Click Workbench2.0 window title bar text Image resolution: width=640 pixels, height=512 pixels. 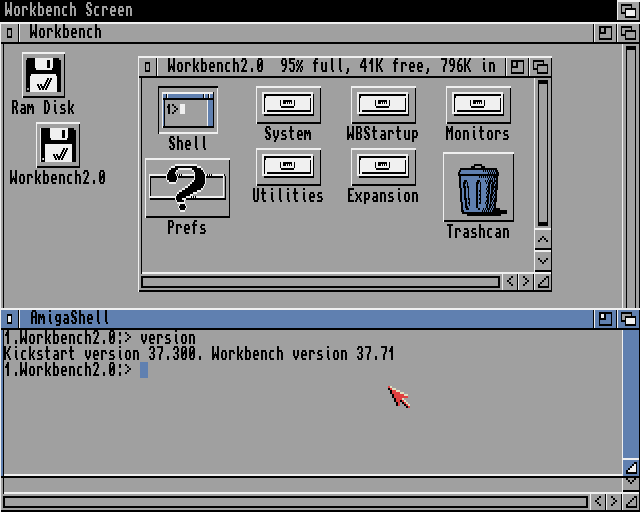331,67
